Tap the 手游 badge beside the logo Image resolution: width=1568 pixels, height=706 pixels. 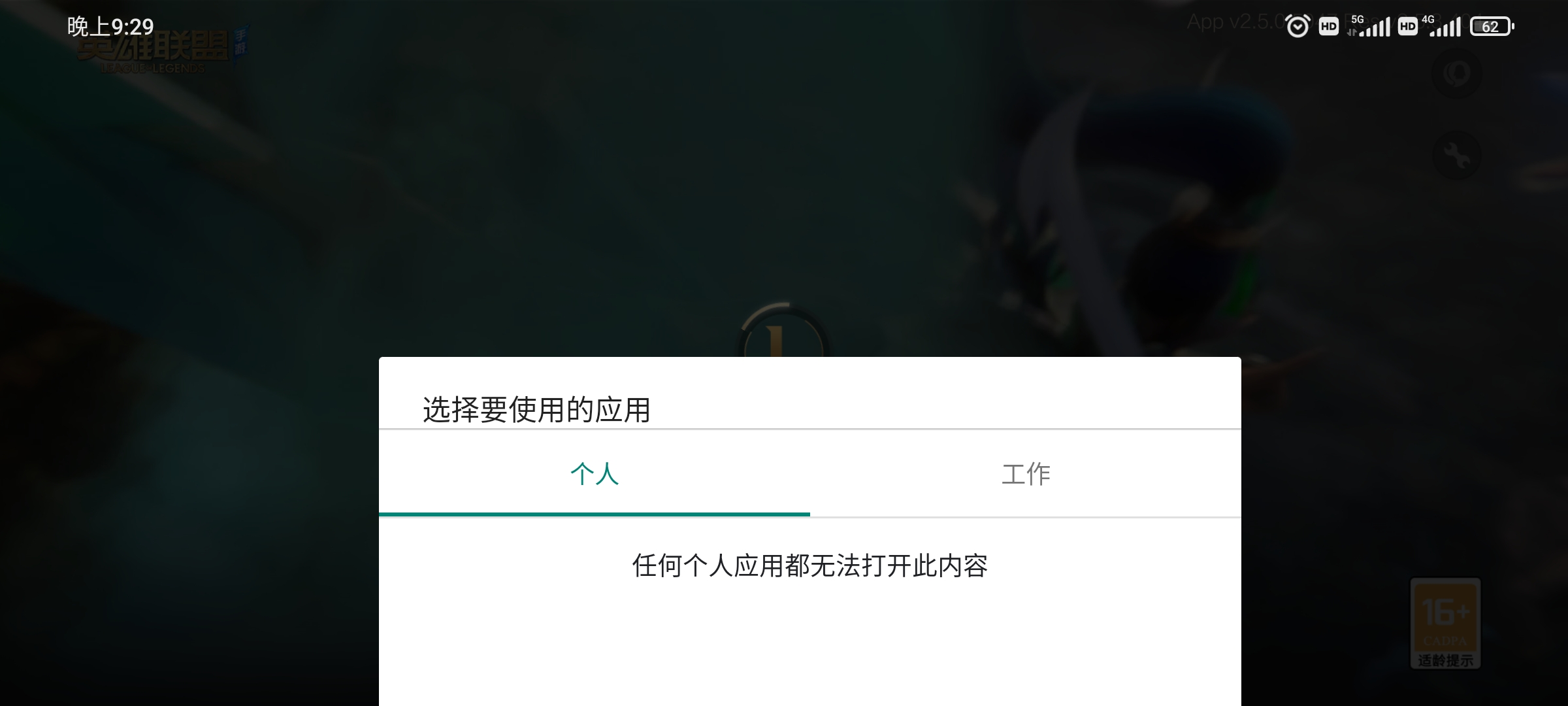pos(240,43)
